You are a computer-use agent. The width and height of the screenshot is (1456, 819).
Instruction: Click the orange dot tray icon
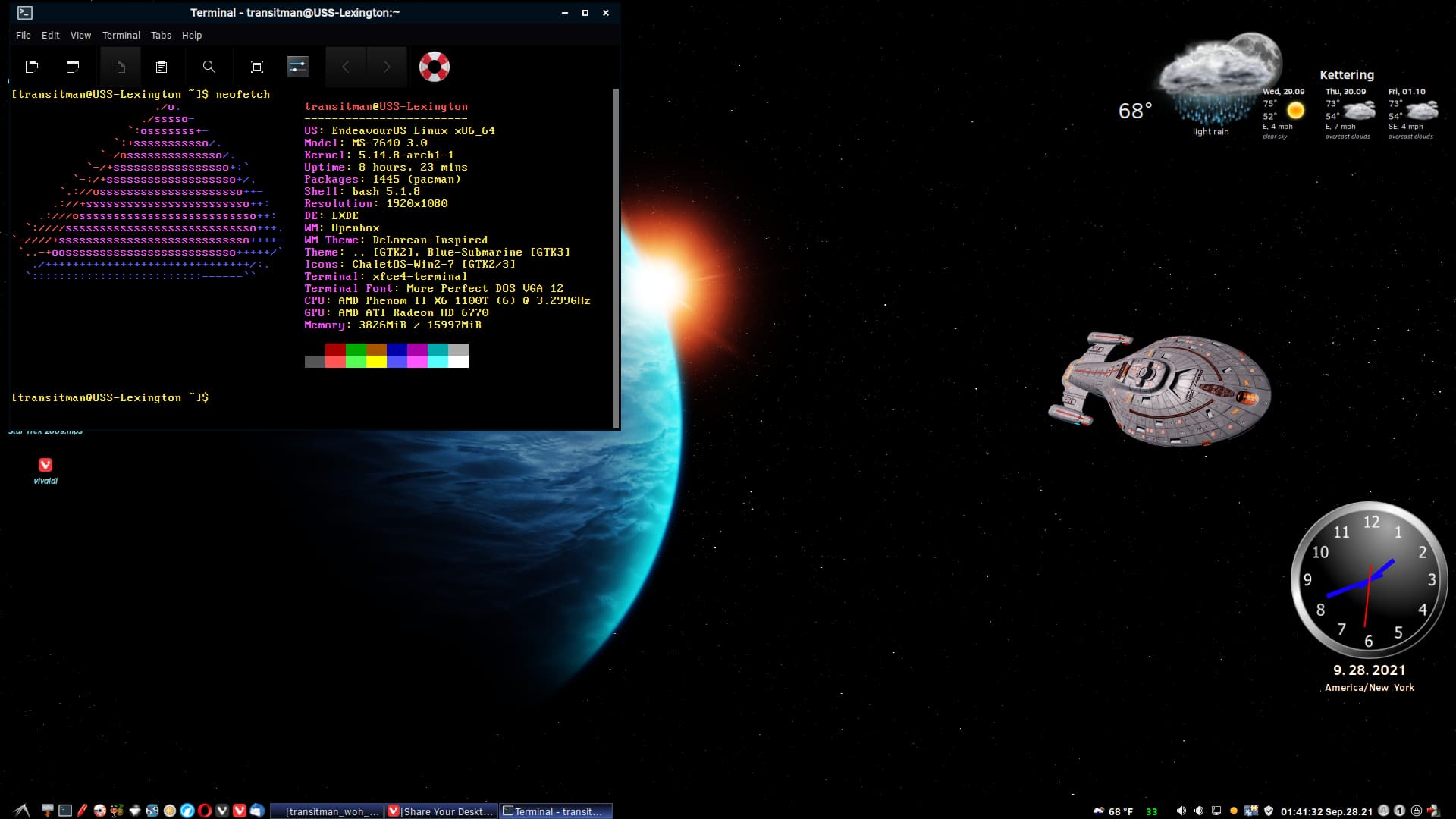1234,811
